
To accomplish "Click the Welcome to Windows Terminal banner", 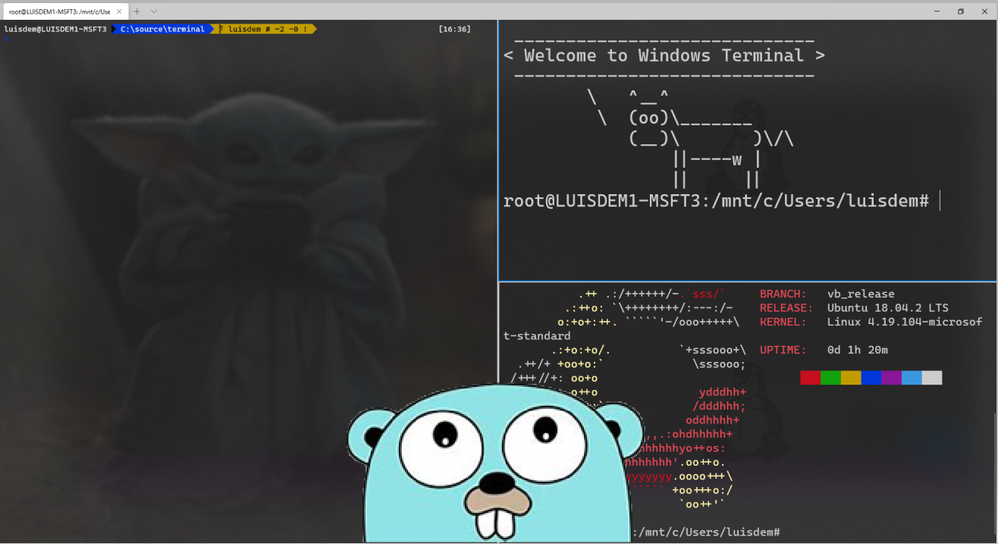I will pyautogui.click(x=664, y=56).
